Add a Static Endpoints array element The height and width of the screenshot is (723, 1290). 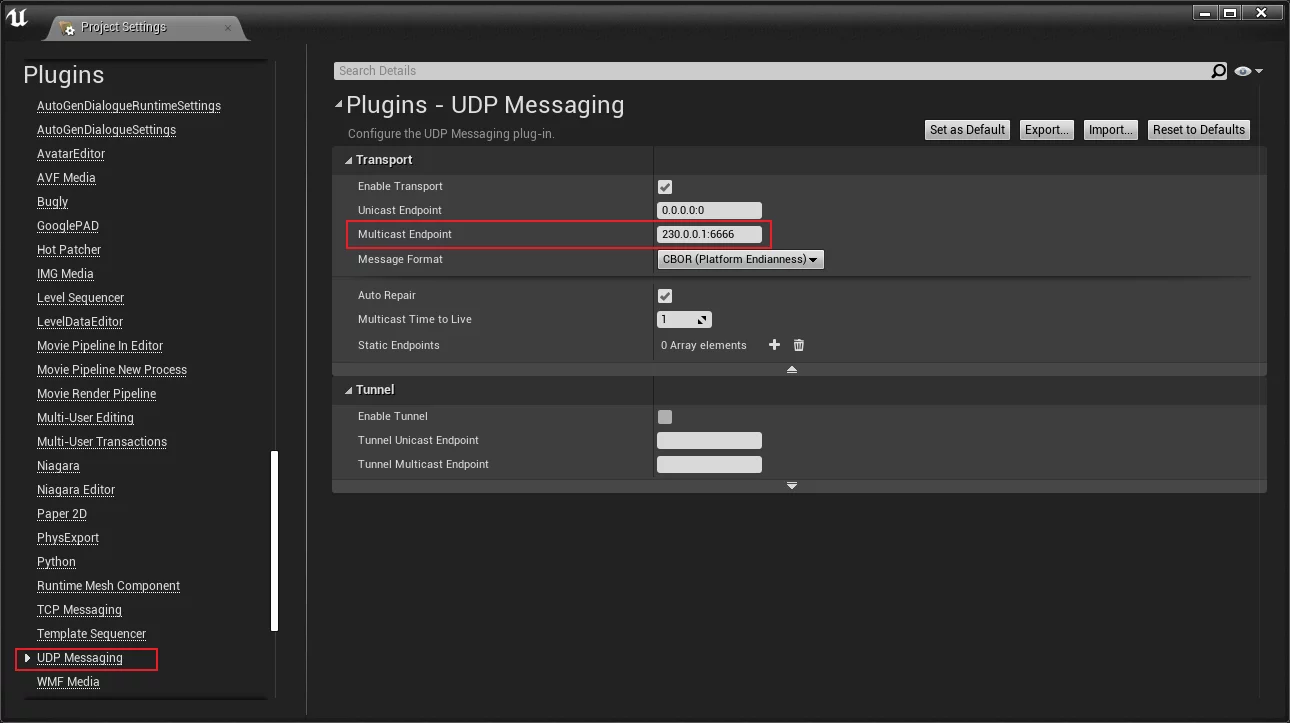774,345
